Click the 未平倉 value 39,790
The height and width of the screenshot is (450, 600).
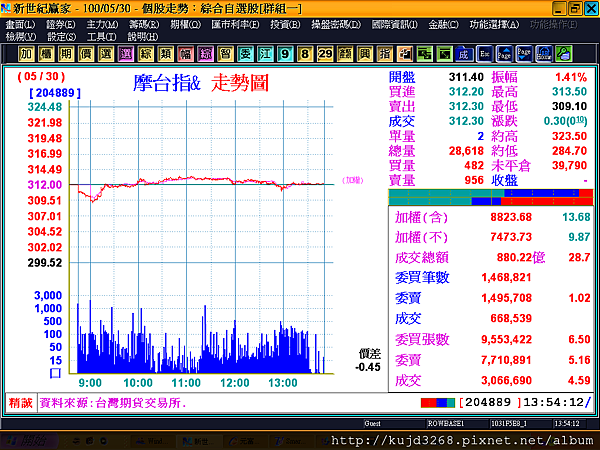pyautogui.click(x=569, y=165)
